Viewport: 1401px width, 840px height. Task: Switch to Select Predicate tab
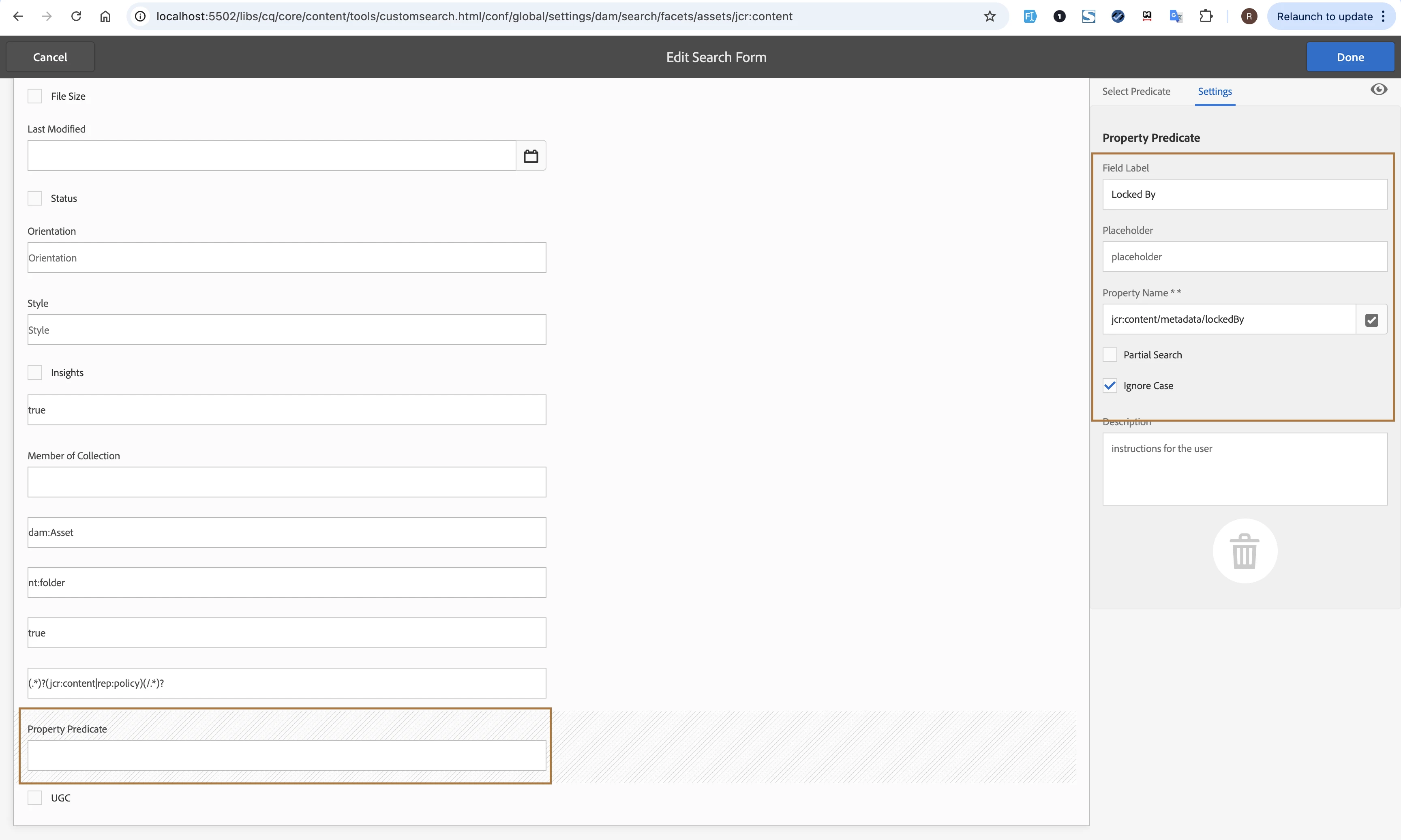coord(1135,92)
